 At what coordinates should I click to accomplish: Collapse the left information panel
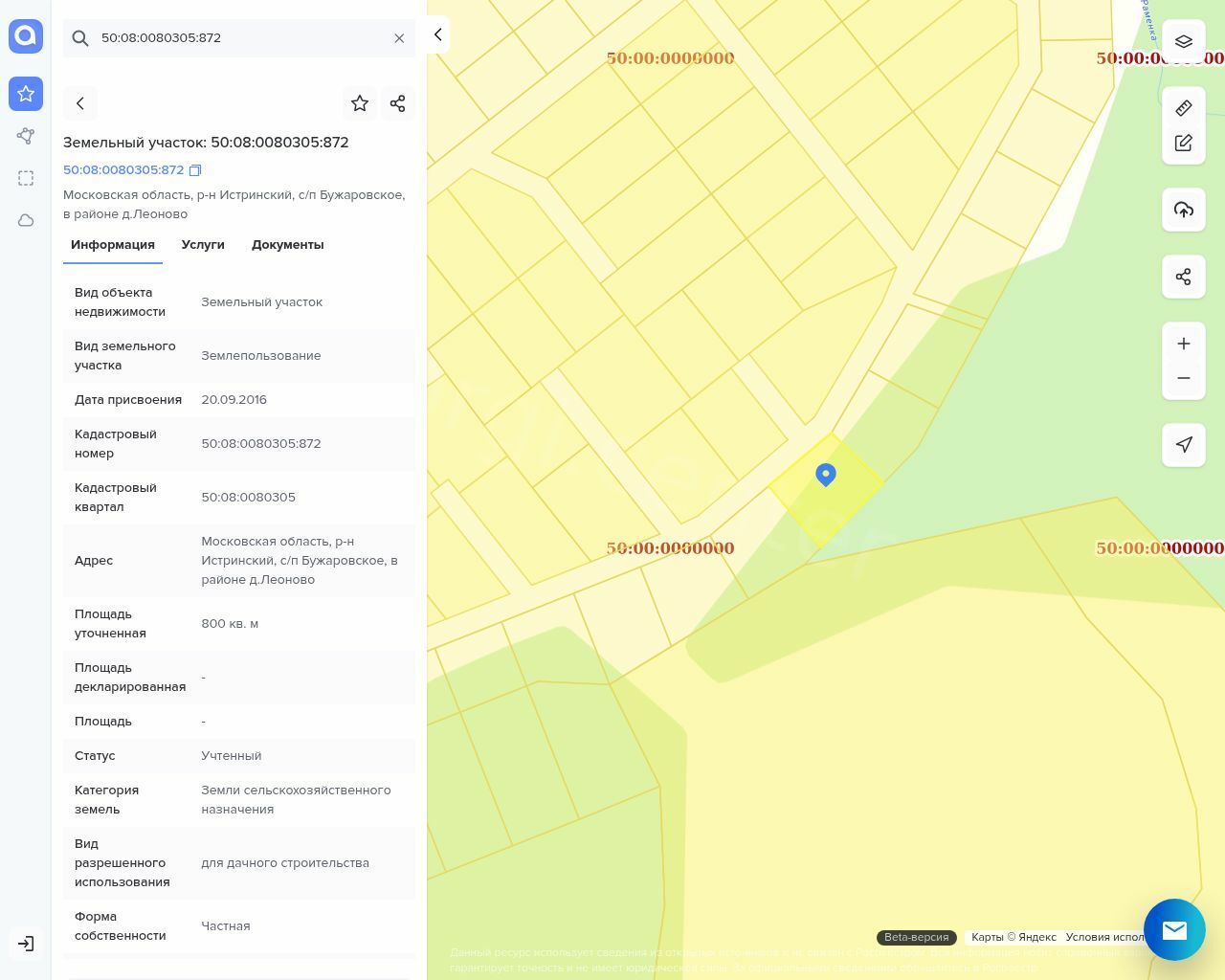click(x=437, y=34)
